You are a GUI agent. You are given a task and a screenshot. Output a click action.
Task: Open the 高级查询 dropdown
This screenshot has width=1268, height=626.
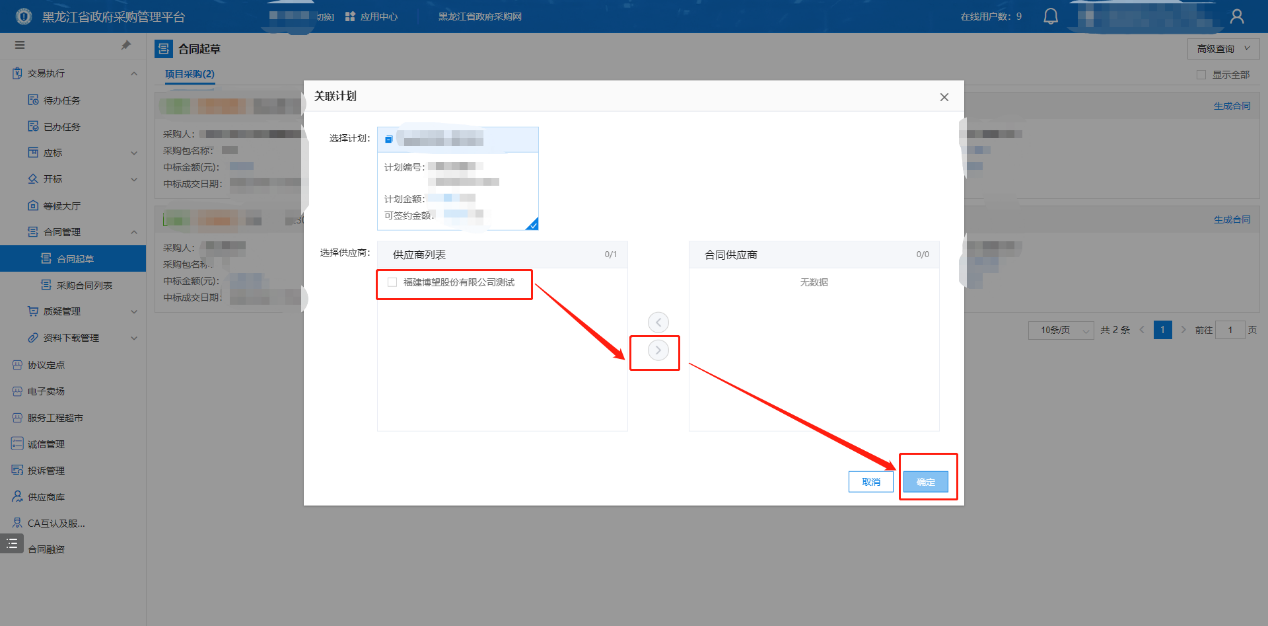[1222, 49]
